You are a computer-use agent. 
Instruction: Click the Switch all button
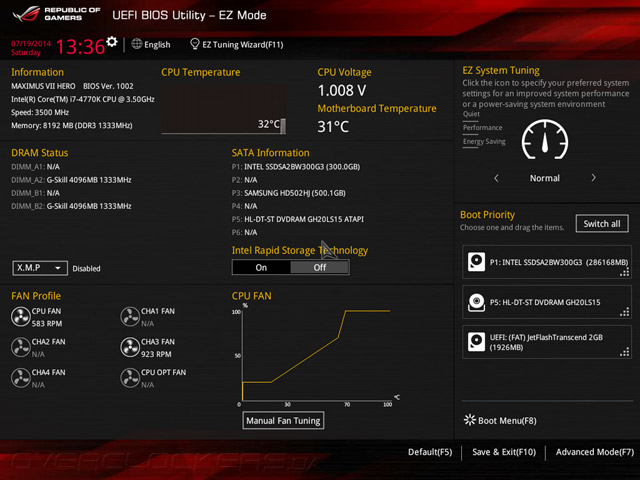(602, 224)
